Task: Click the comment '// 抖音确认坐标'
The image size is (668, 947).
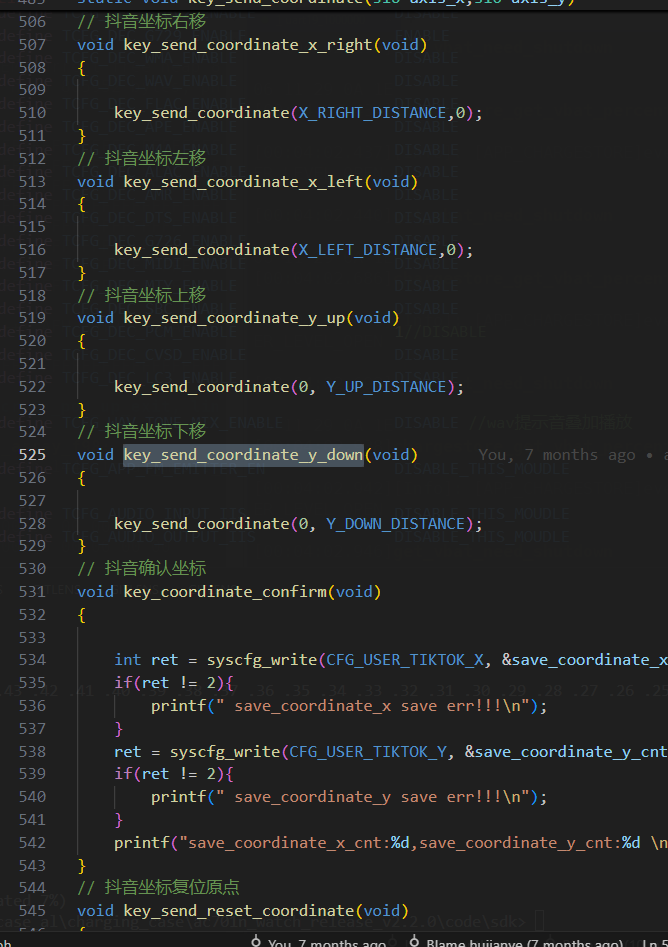Action: coord(141,568)
